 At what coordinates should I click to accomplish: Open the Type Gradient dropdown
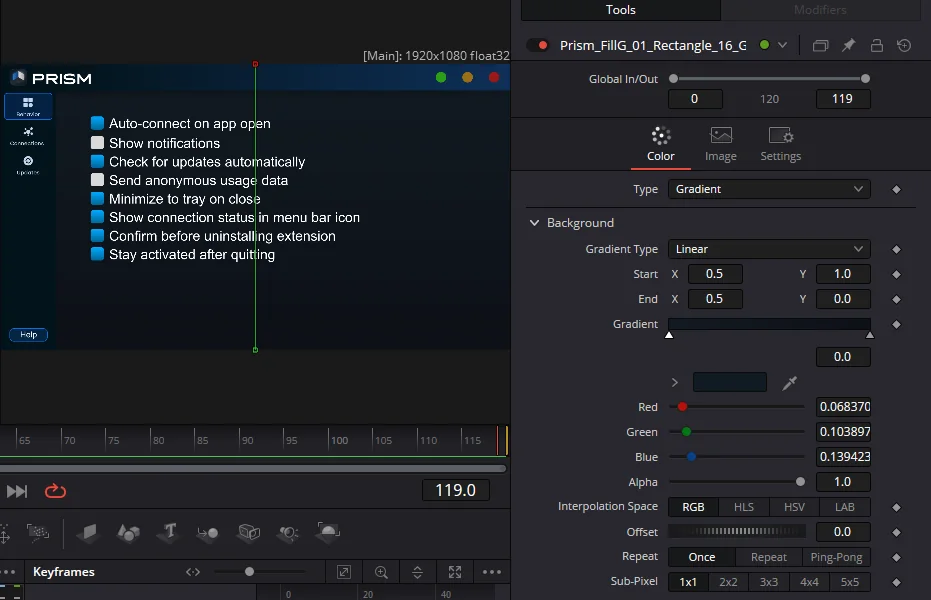coord(769,189)
